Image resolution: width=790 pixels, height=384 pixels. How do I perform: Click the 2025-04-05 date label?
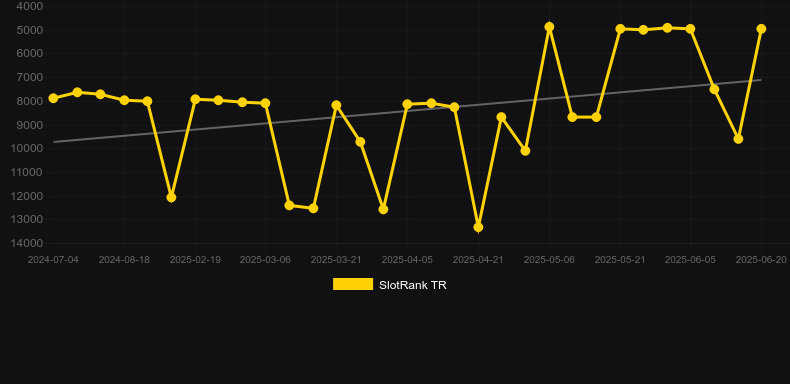pos(407,260)
